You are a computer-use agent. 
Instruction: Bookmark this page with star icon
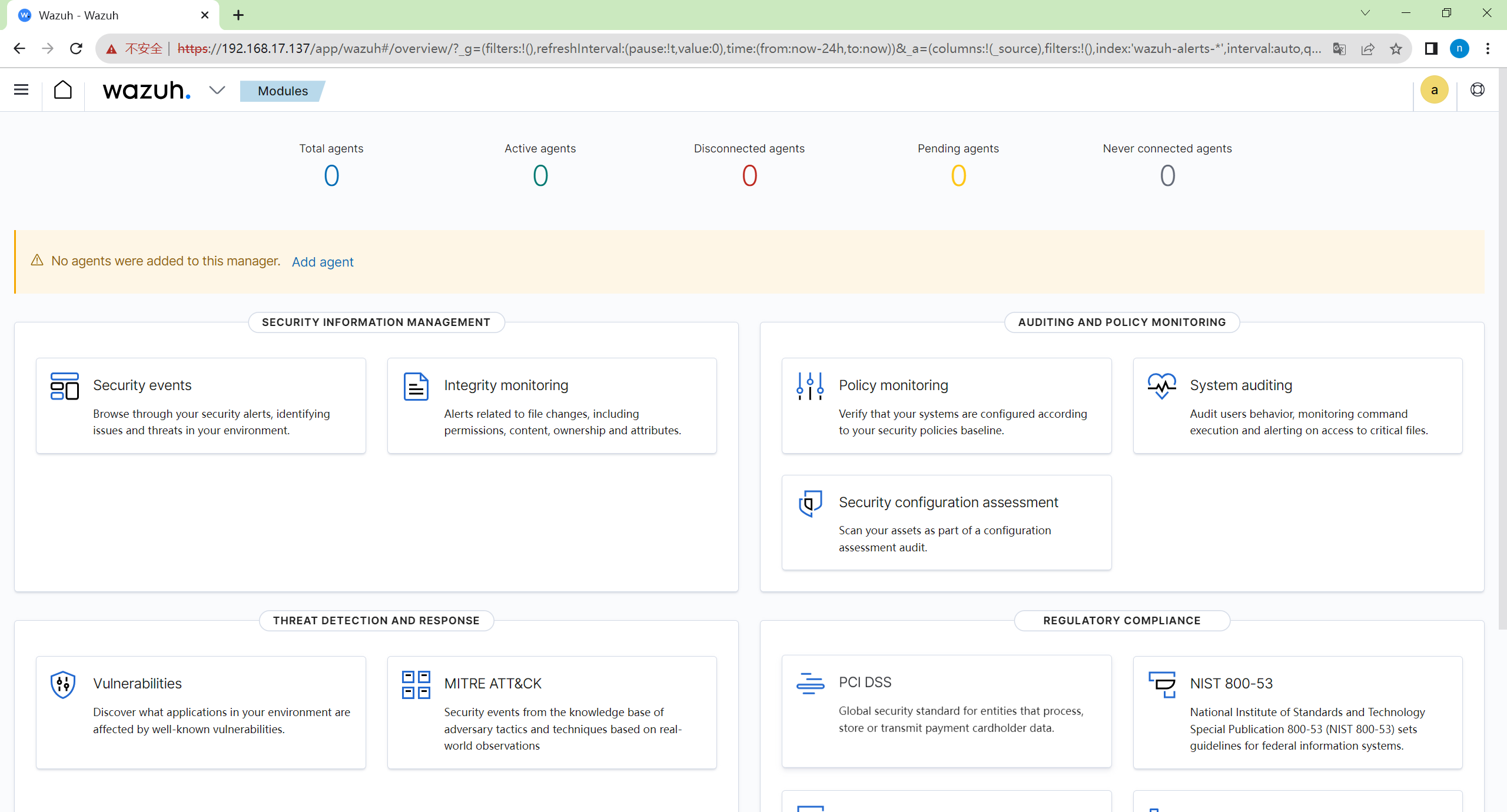(1396, 49)
